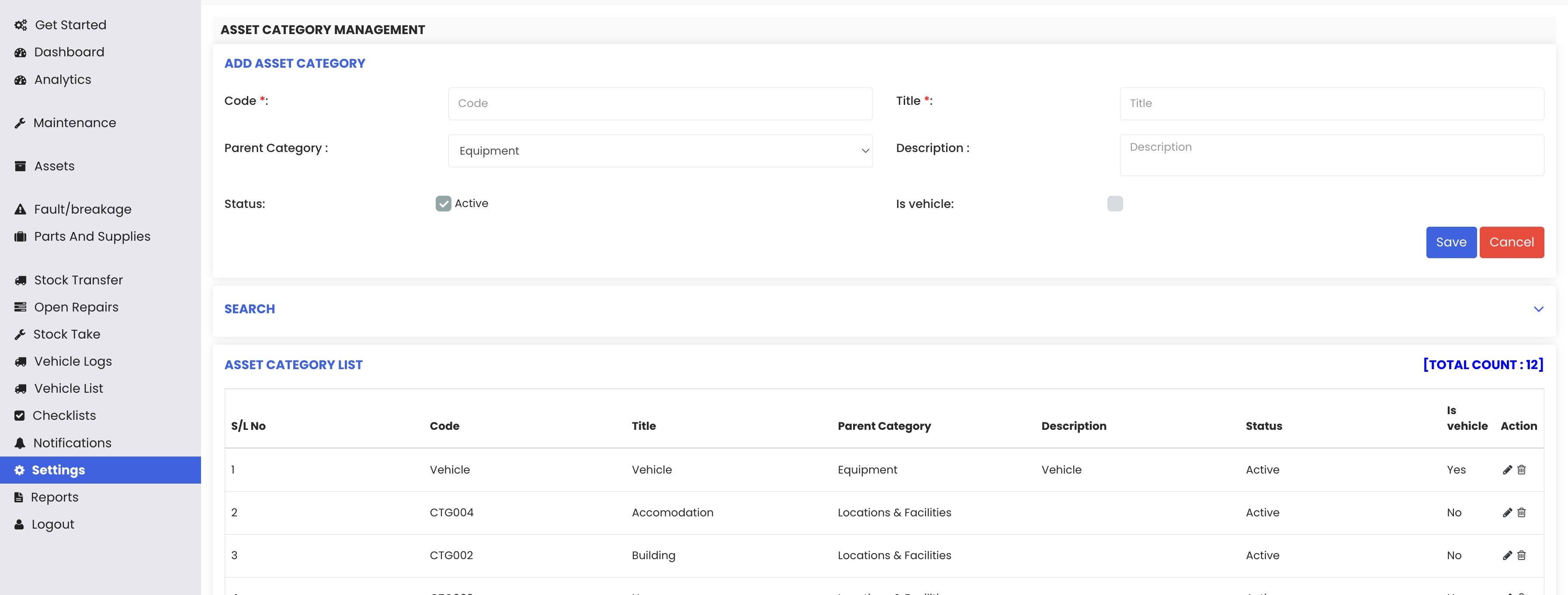Open the Parent Category dropdown

click(x=660, y=151)
